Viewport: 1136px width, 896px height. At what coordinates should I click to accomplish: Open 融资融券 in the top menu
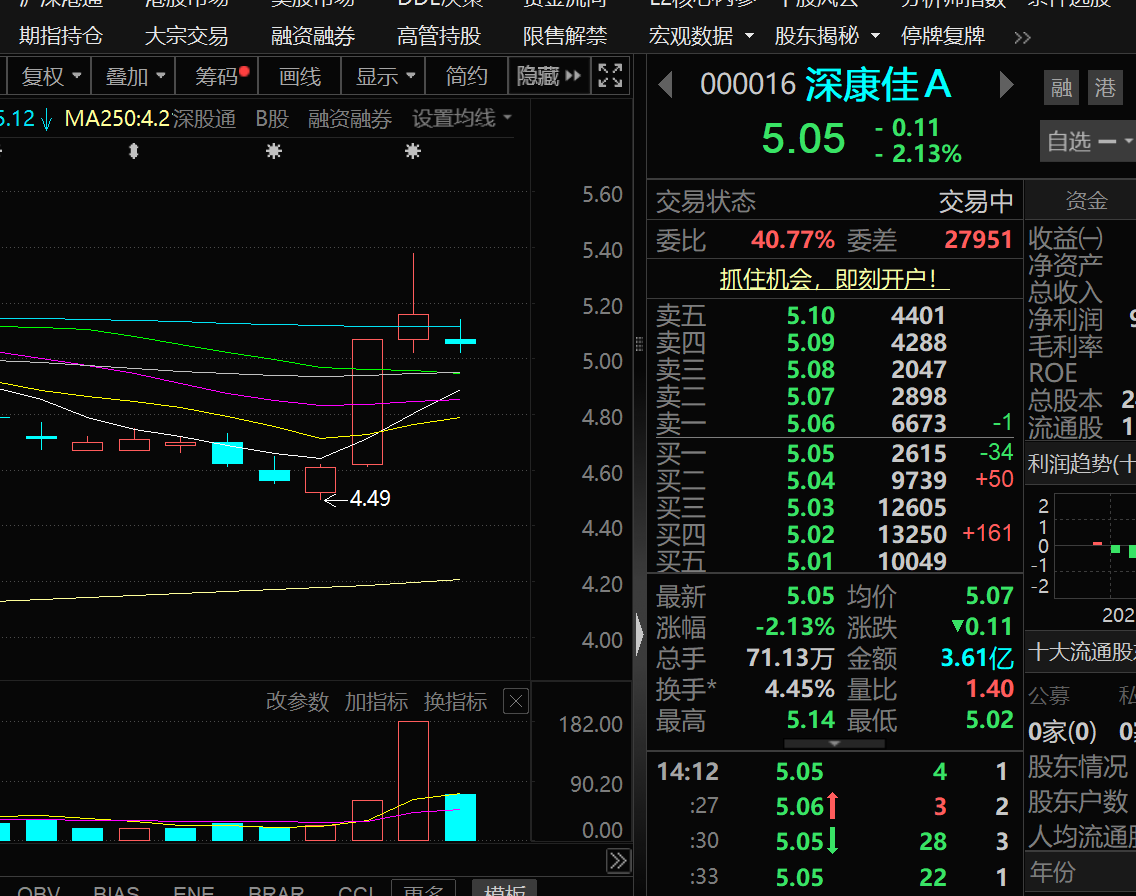coord(312,35)
